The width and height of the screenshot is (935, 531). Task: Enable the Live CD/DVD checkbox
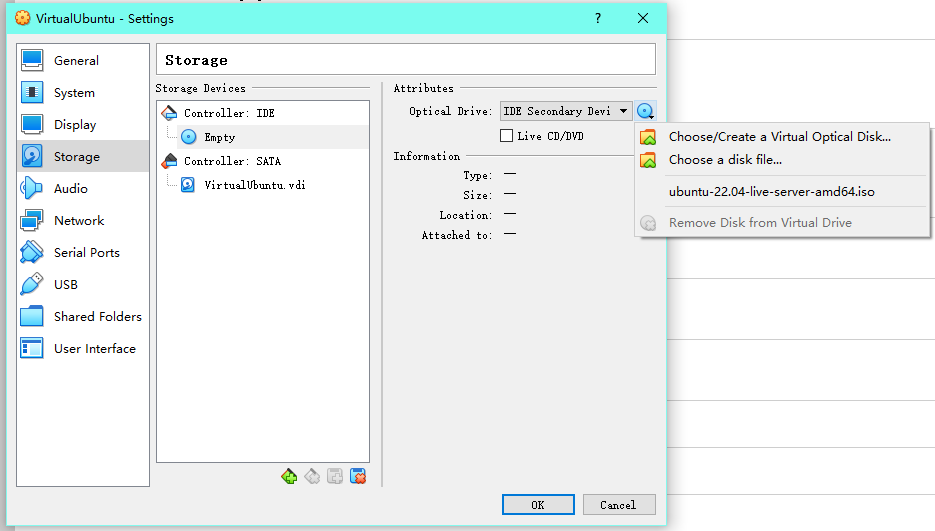point(506,136)
